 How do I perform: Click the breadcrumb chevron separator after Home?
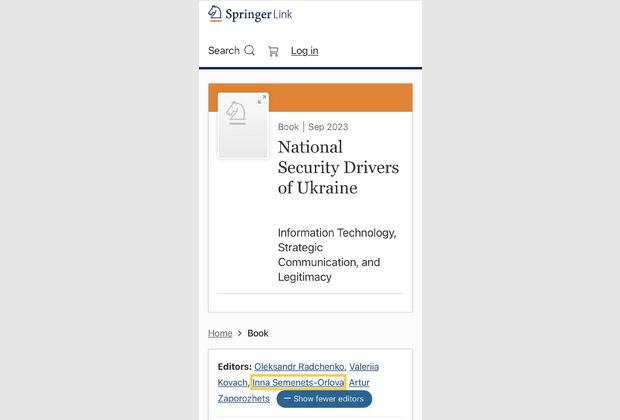pos(240,333)
